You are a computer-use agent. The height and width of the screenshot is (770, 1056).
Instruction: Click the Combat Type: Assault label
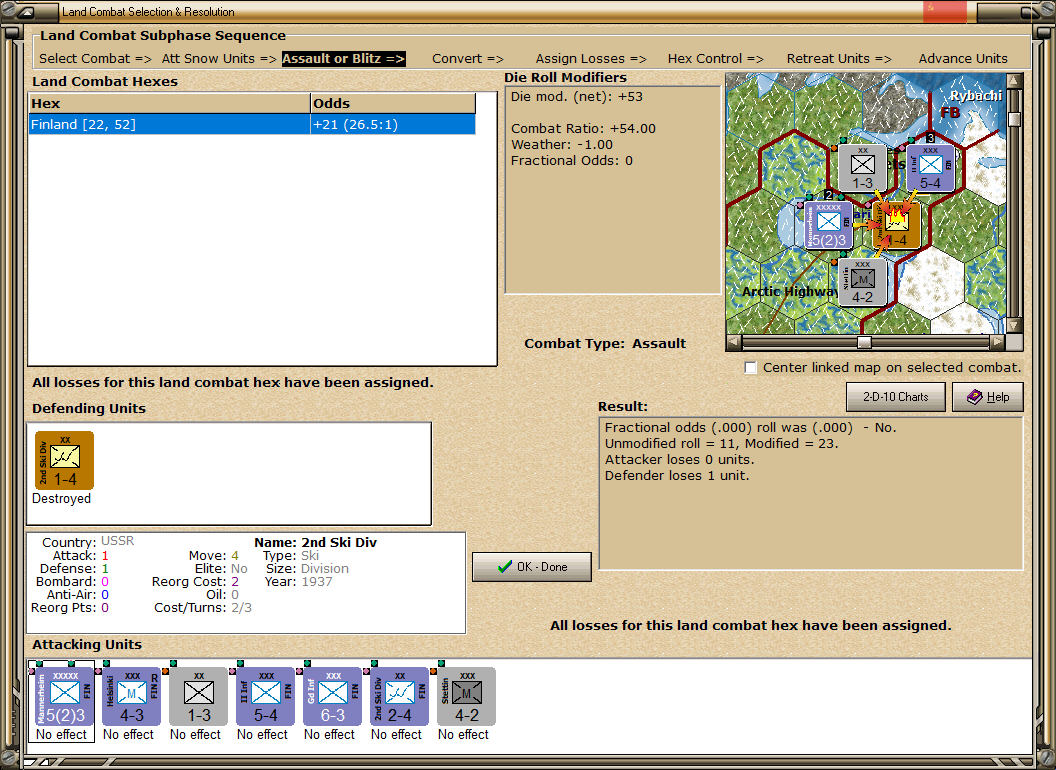[605, 344]
